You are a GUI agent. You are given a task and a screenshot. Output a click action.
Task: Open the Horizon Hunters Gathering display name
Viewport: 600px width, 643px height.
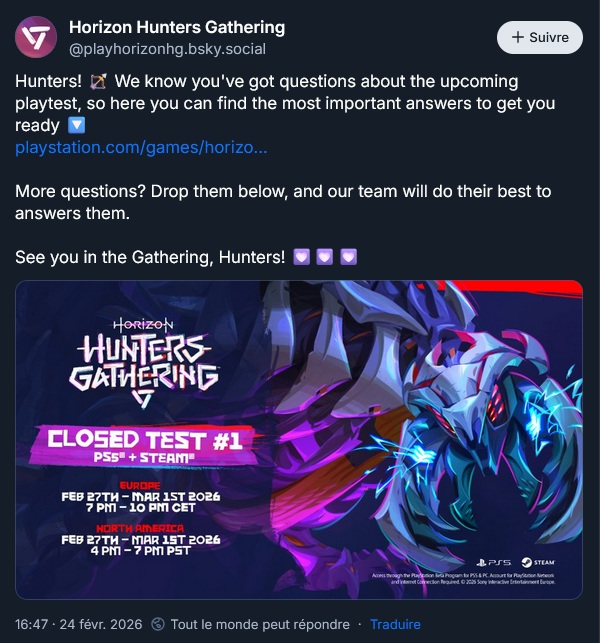177,27
